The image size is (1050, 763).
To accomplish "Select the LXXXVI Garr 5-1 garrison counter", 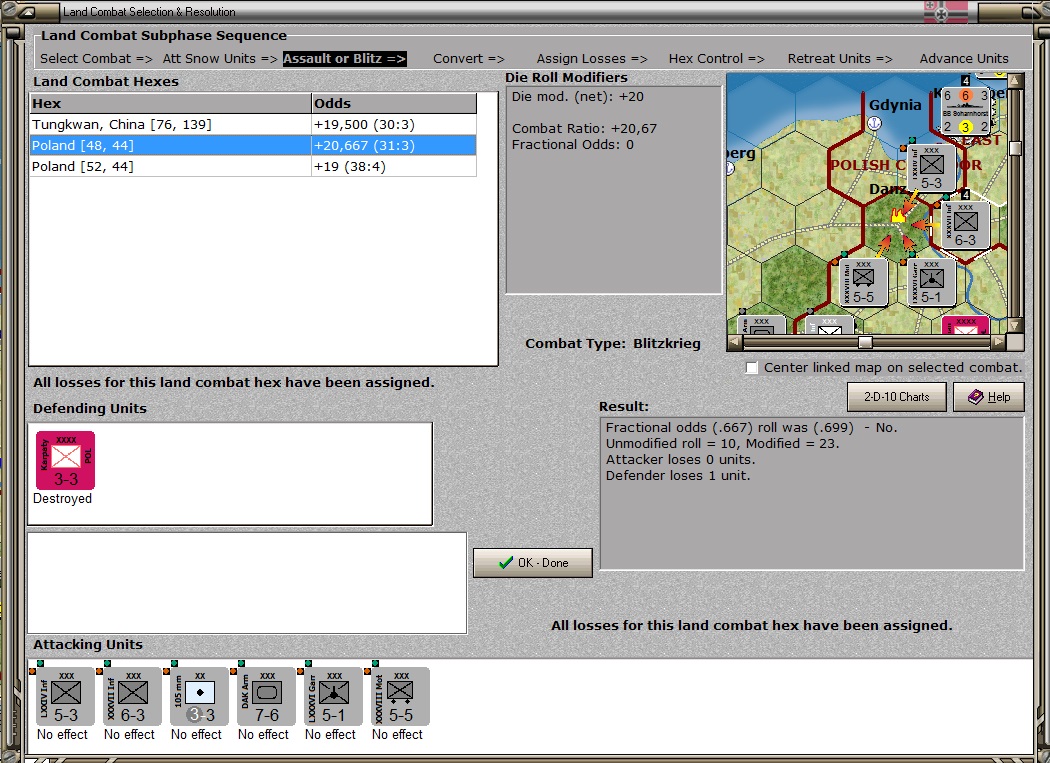I will click(333, 696).
